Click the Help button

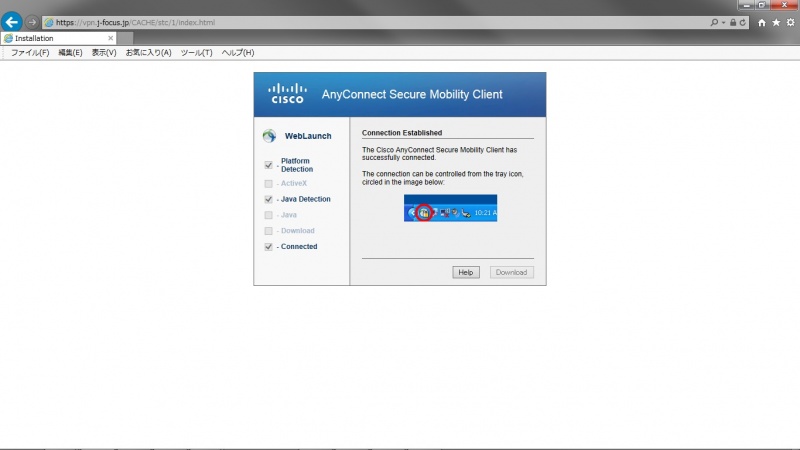[x=466, y=272]
